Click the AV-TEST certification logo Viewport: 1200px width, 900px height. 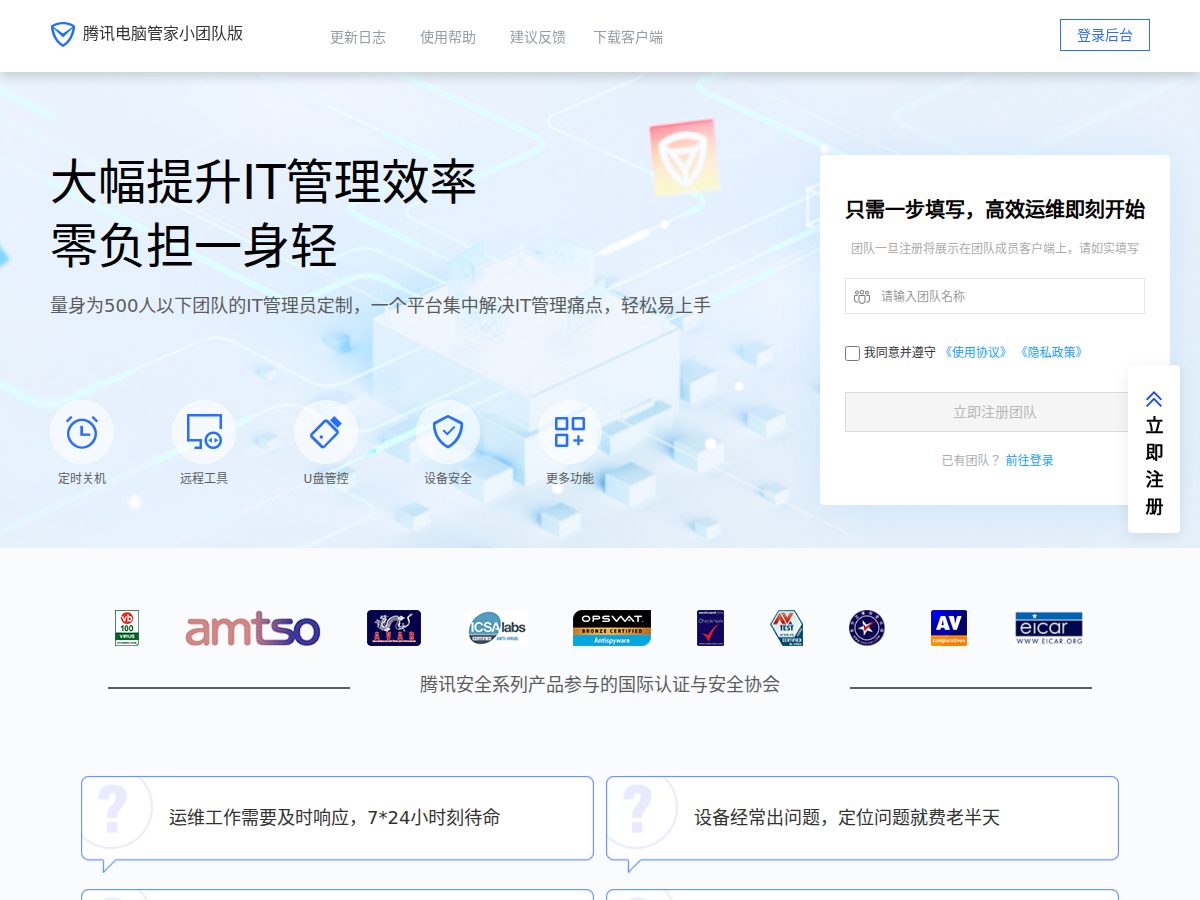point(787,628)
